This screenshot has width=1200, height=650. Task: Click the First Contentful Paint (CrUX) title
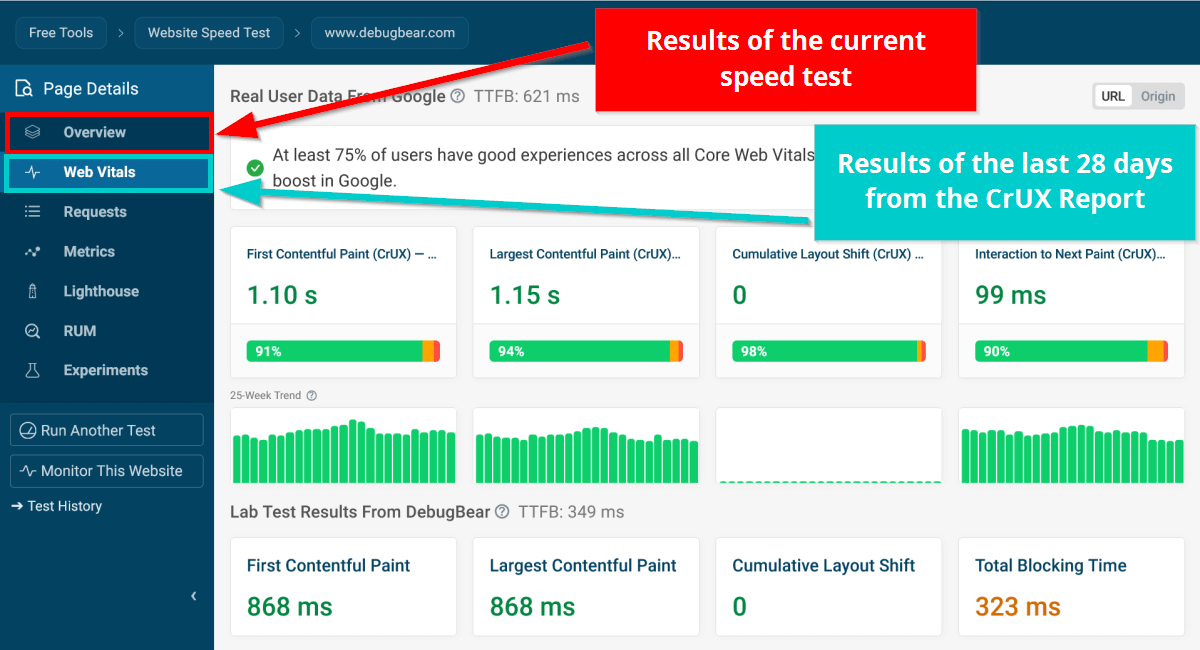tap(342, 254)
